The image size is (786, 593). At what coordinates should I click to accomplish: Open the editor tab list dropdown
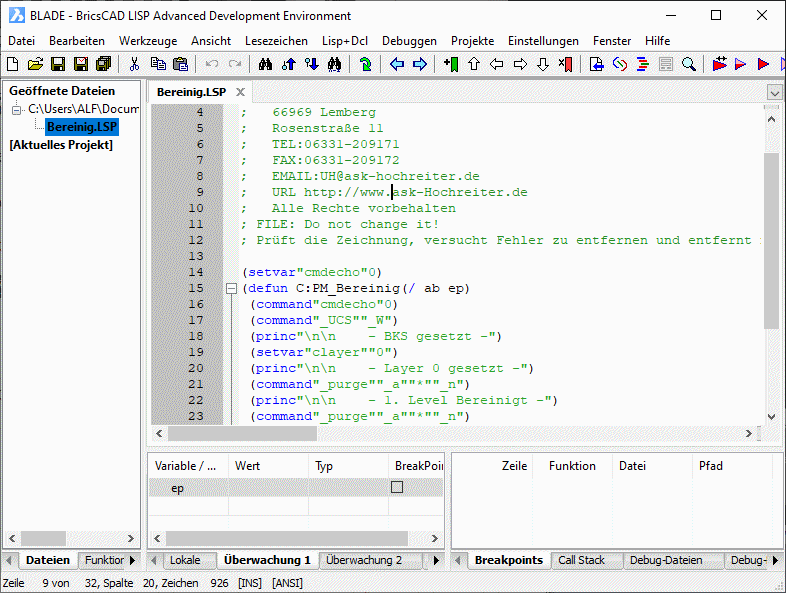pos(774,93)
